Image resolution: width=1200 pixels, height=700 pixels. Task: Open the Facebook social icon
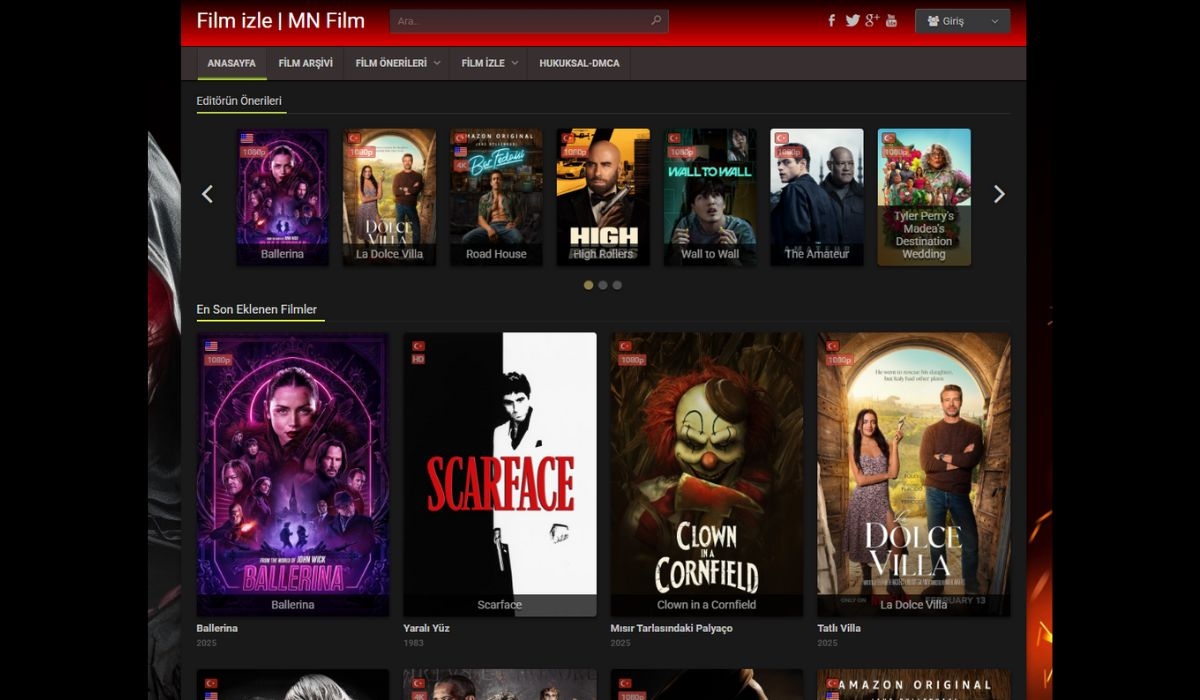(831, 21)
